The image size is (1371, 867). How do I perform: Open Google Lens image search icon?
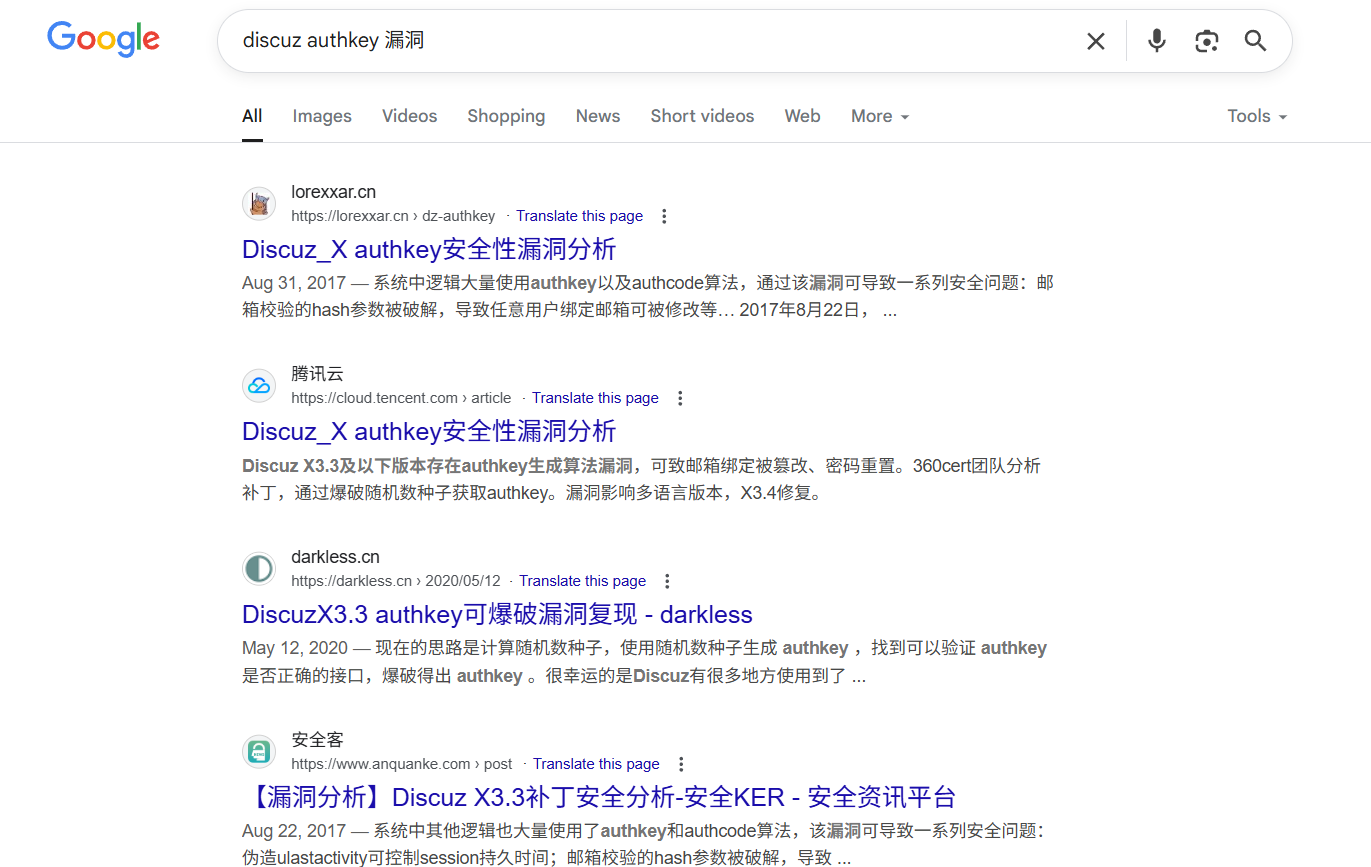pos(1207,41)
